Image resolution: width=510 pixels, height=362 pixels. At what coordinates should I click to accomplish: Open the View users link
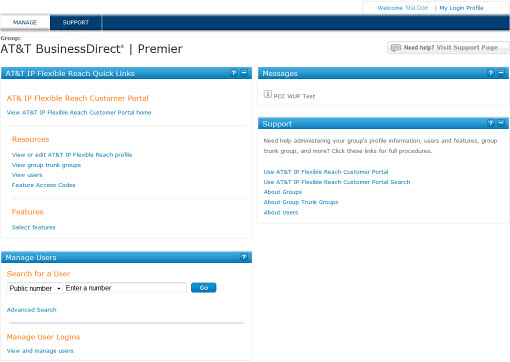(x=27, y=175)
